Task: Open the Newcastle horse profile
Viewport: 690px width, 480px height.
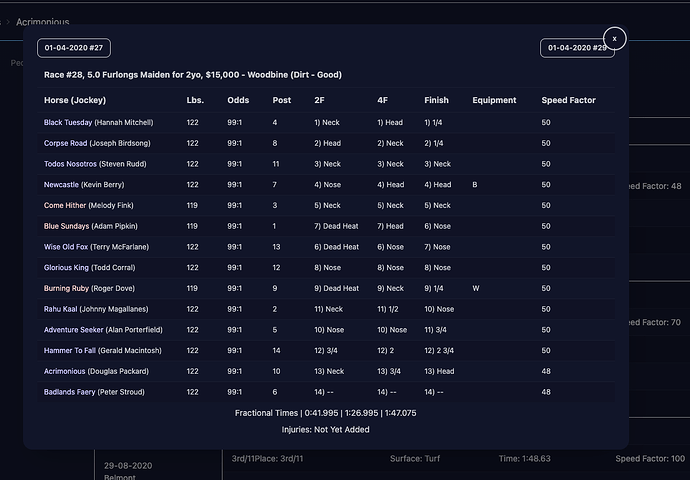Action: point(62,185)
